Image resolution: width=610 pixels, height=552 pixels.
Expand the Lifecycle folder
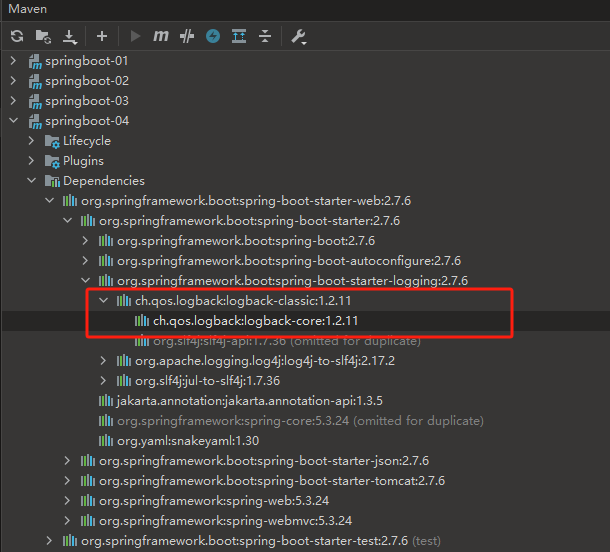(x=32, y=140)
